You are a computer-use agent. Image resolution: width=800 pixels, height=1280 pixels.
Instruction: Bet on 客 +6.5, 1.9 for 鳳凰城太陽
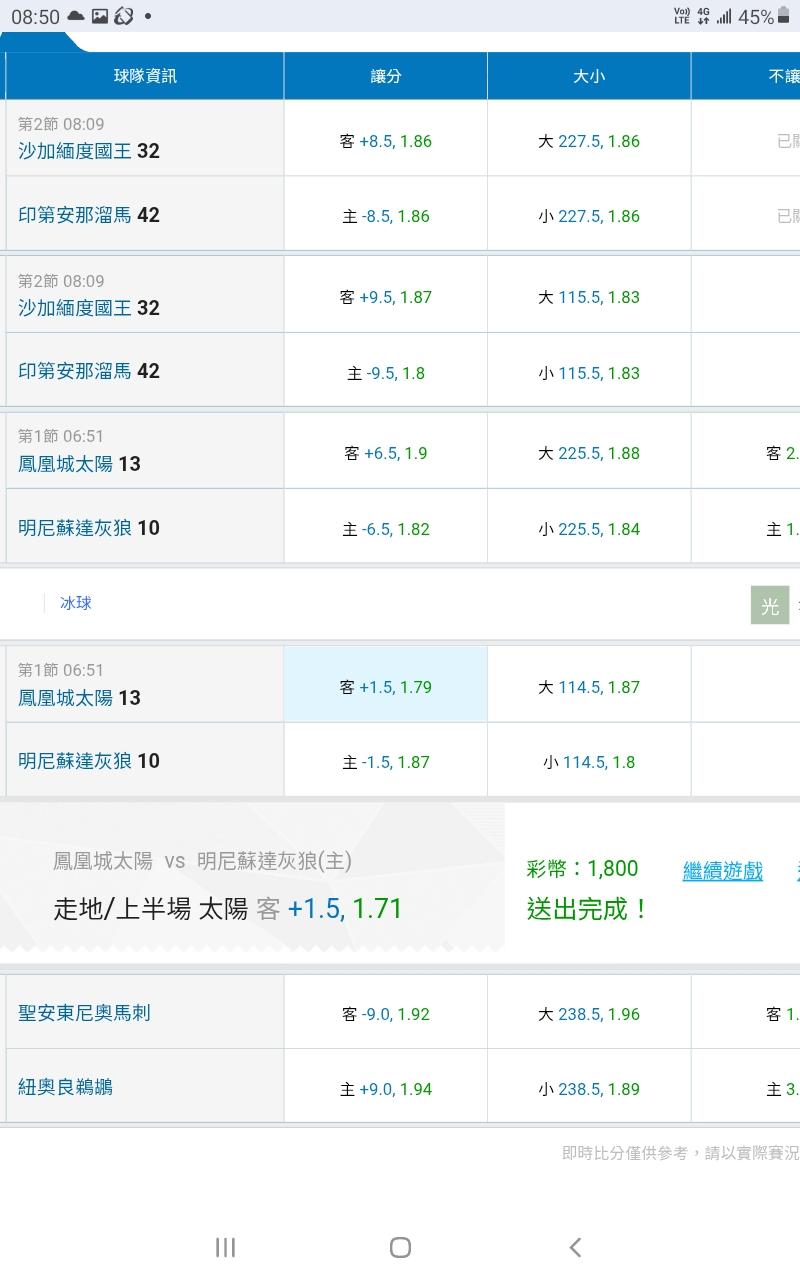click(385, 453)
